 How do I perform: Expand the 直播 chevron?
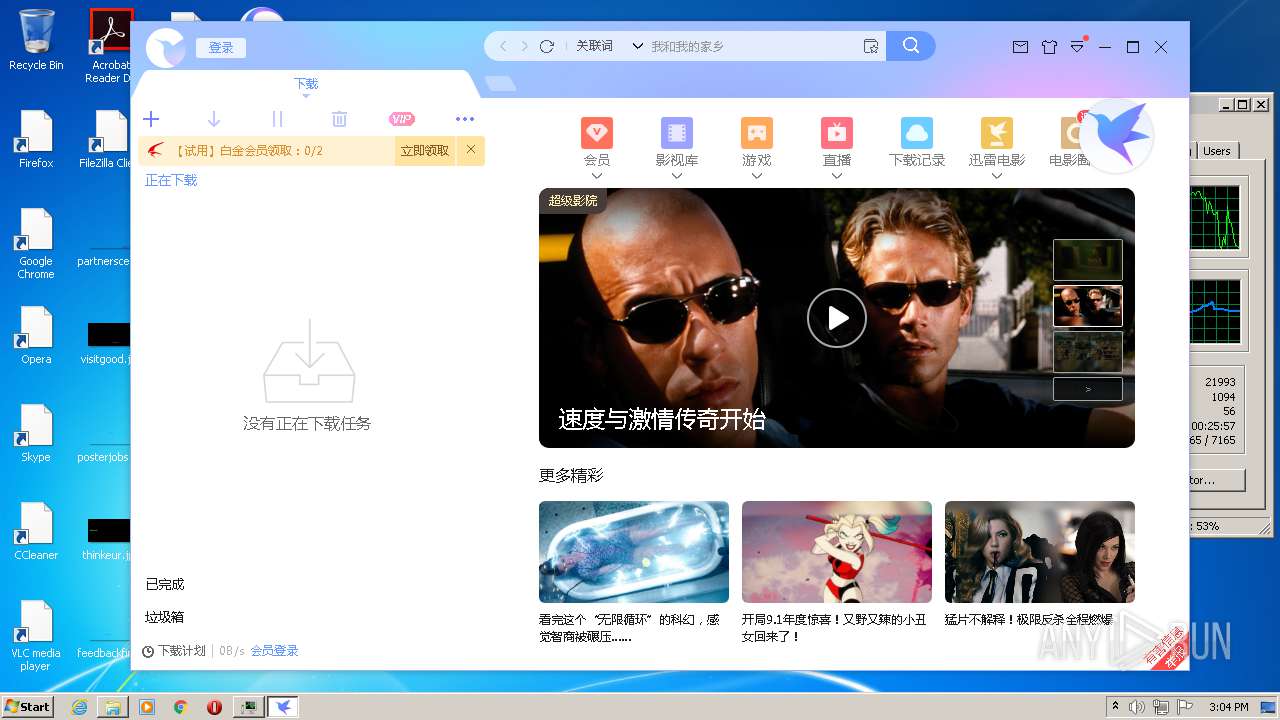coord(837,176)
